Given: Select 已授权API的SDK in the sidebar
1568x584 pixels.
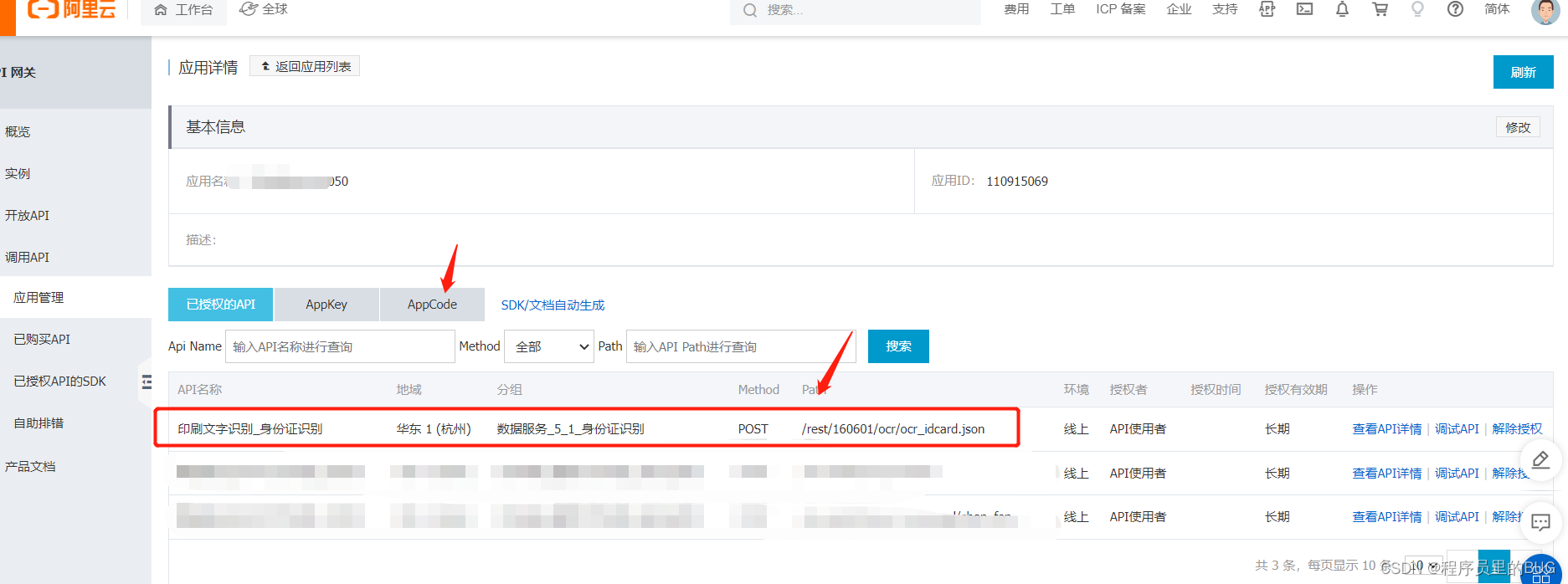Looking at the screenshot, I should click(x=60, y=381).
